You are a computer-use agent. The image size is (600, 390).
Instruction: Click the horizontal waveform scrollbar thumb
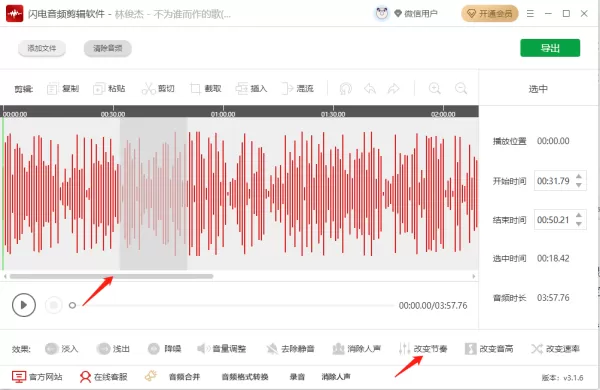click(111, 276)
